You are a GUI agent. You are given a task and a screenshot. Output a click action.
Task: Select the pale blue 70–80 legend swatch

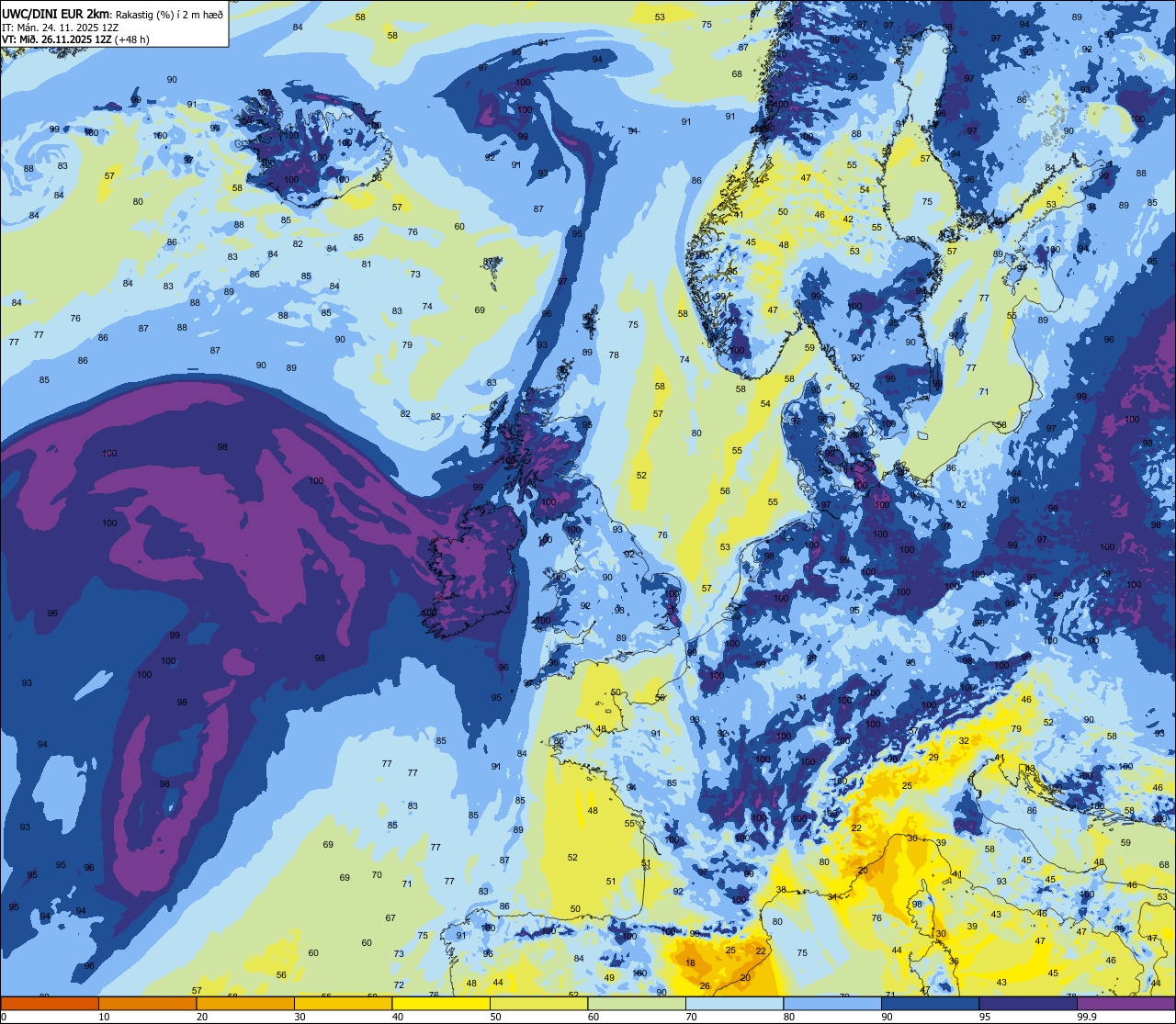[734, 1003]
